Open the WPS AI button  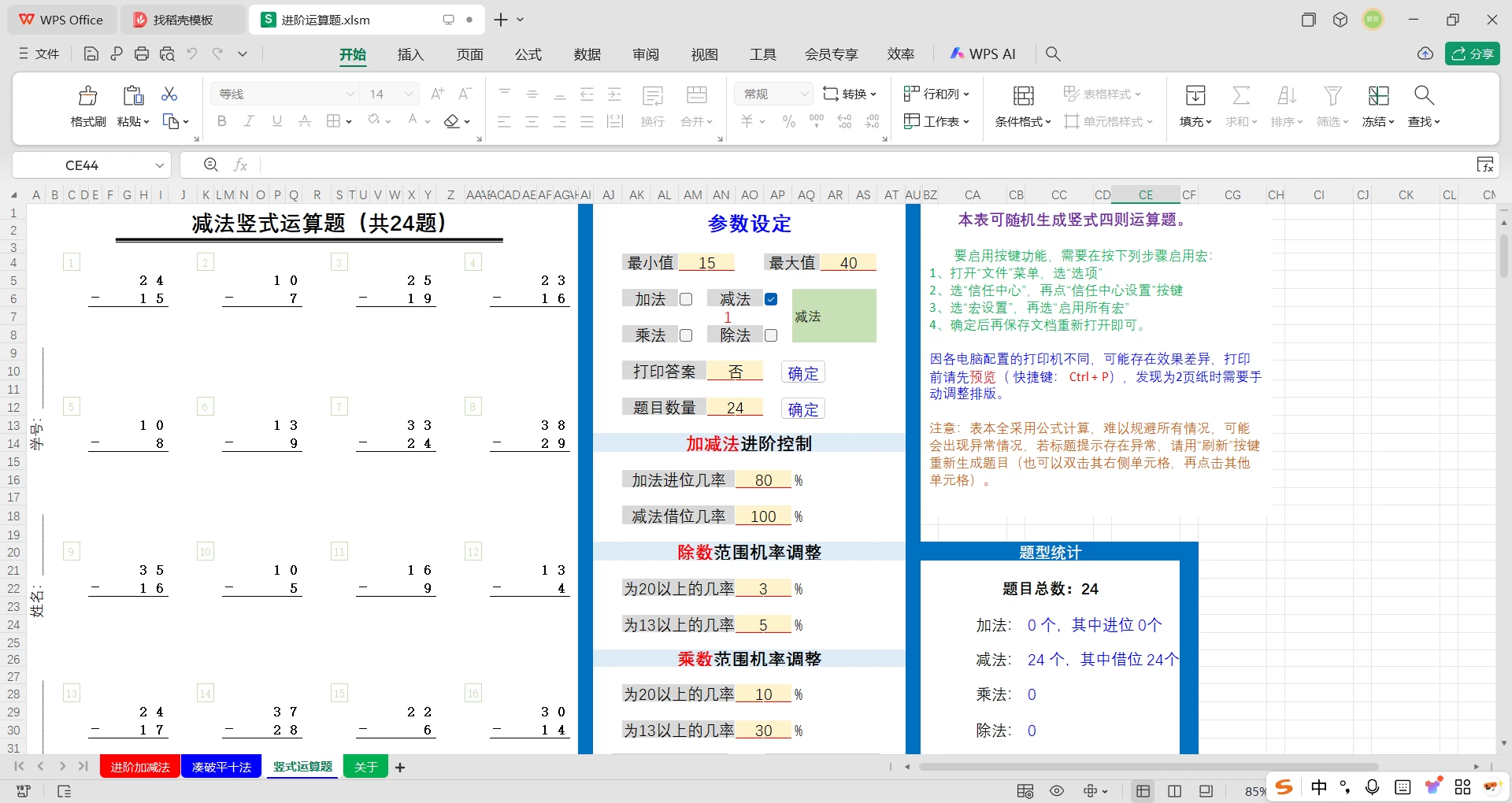coord(982,54)
